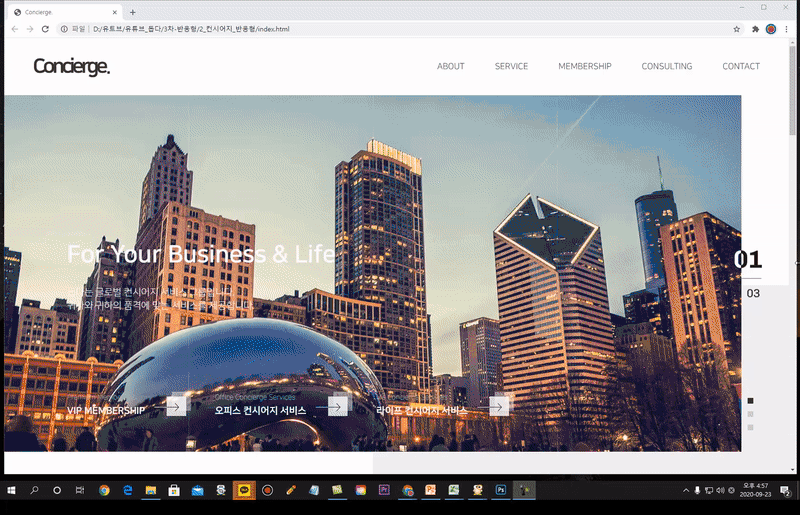This screenshot has height=515, width=800.
Task: Open Cortana from the taskbar
Action: [x=57, y=491]
